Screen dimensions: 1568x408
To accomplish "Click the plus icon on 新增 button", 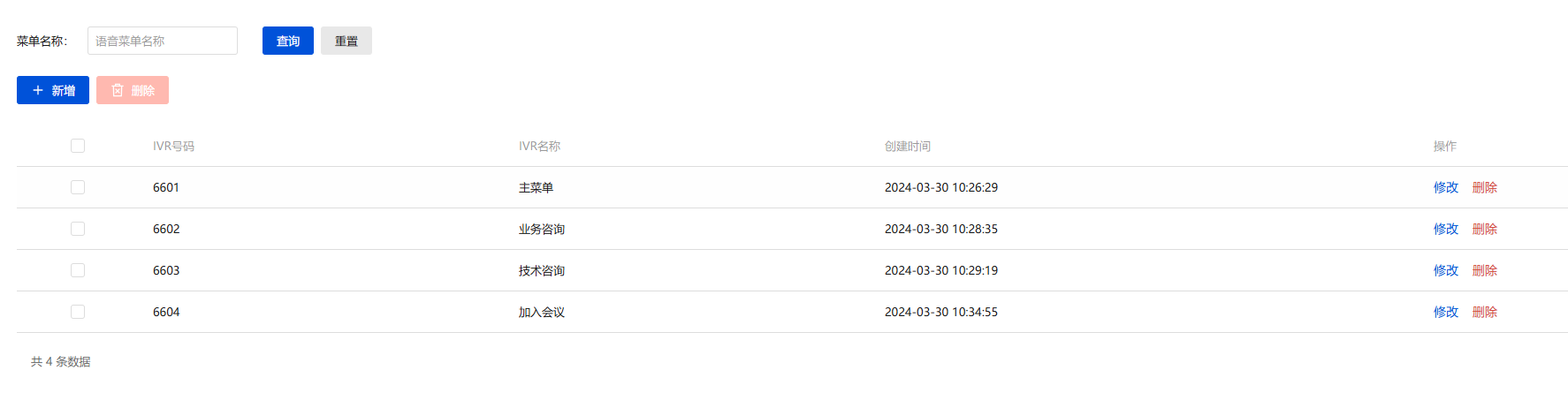I will pos(38,90).
